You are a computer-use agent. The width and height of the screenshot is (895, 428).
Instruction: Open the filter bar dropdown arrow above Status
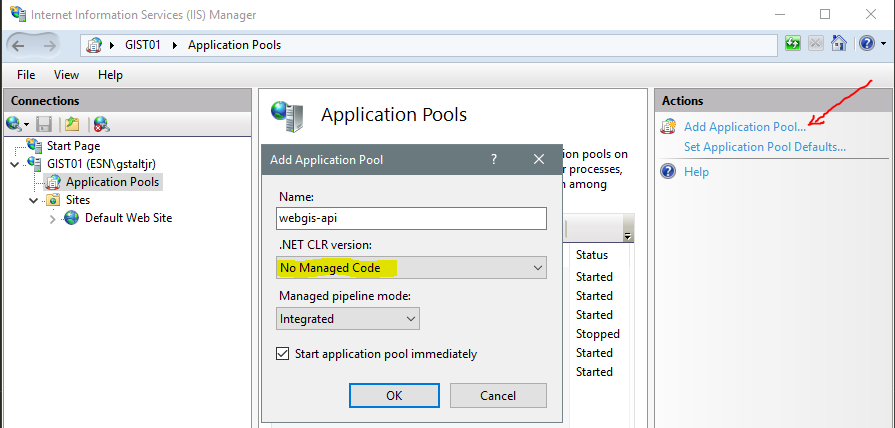[x=628, y=236]
